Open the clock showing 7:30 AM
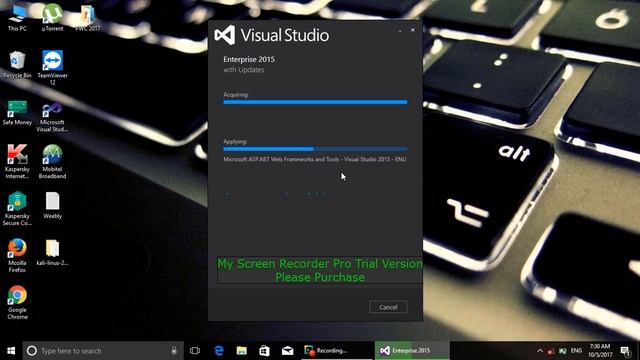This screenshot has height=360, width=640. [600, 351]
